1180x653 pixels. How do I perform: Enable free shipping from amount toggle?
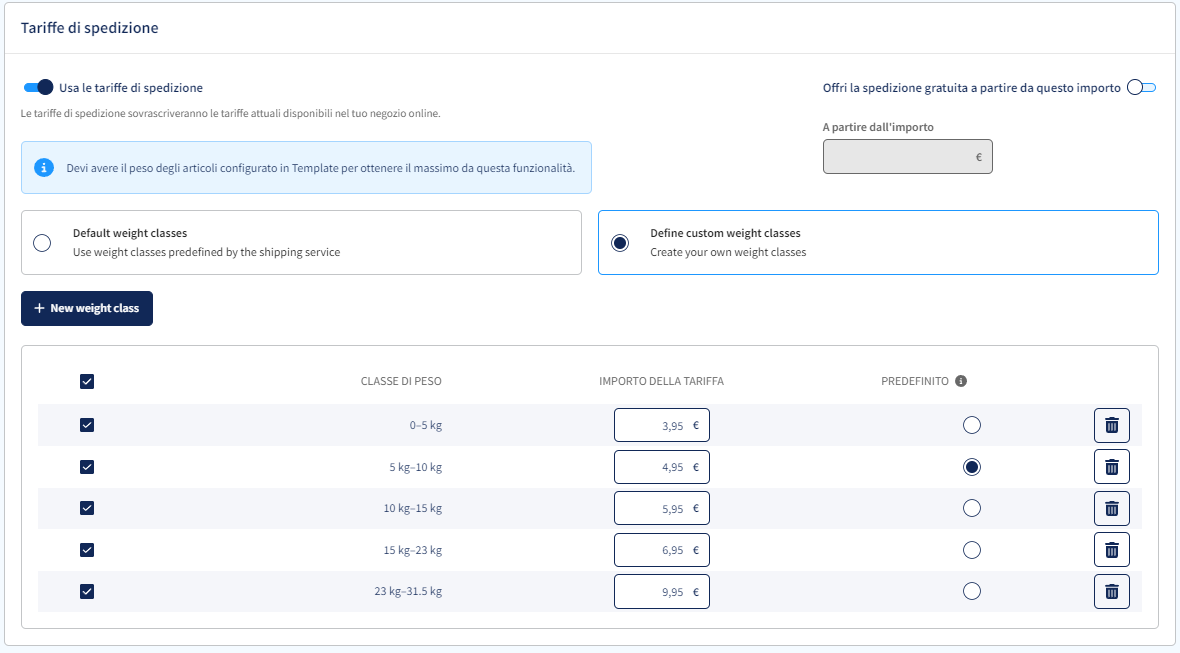pos(1141,87)
